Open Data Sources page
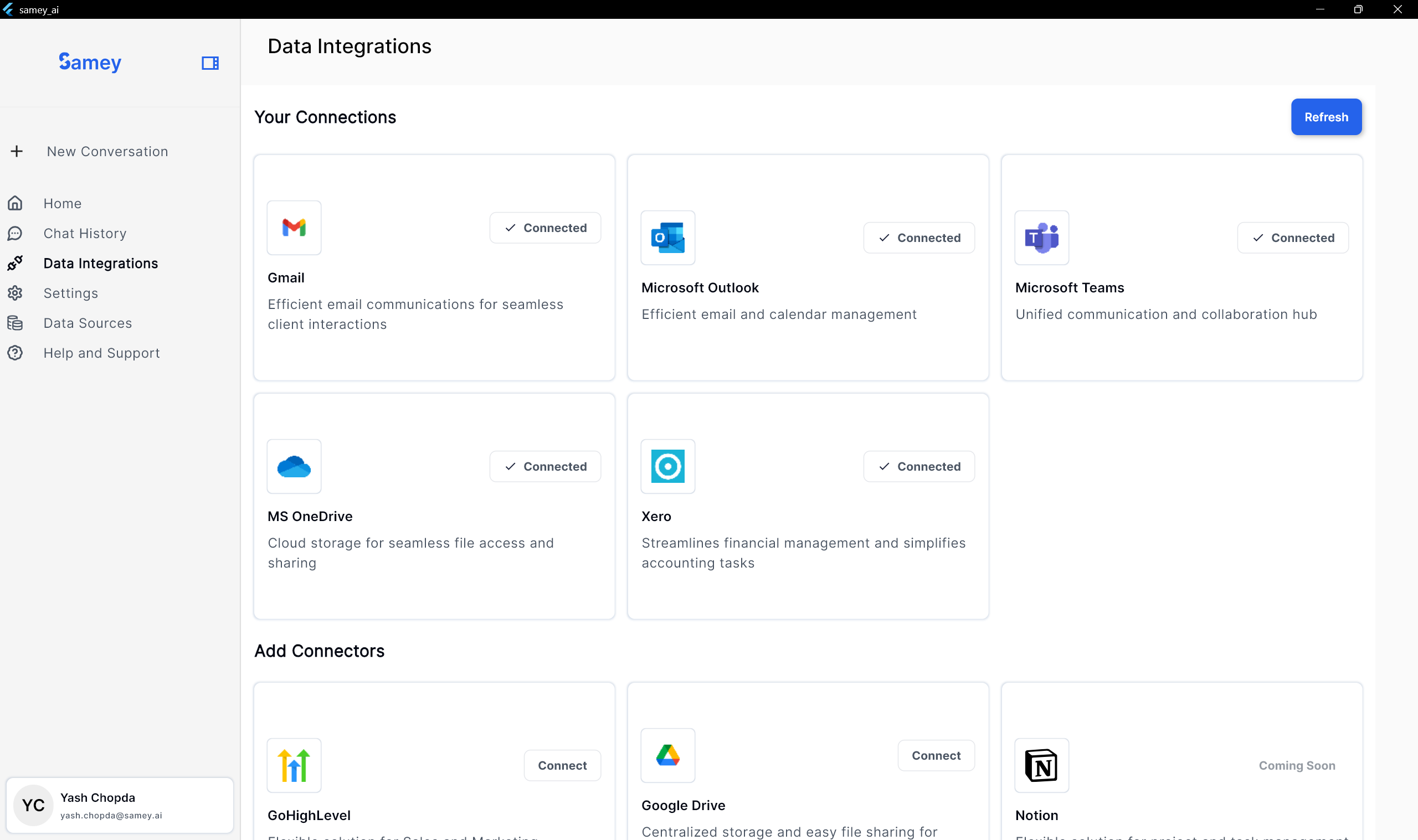 point(88,323)
